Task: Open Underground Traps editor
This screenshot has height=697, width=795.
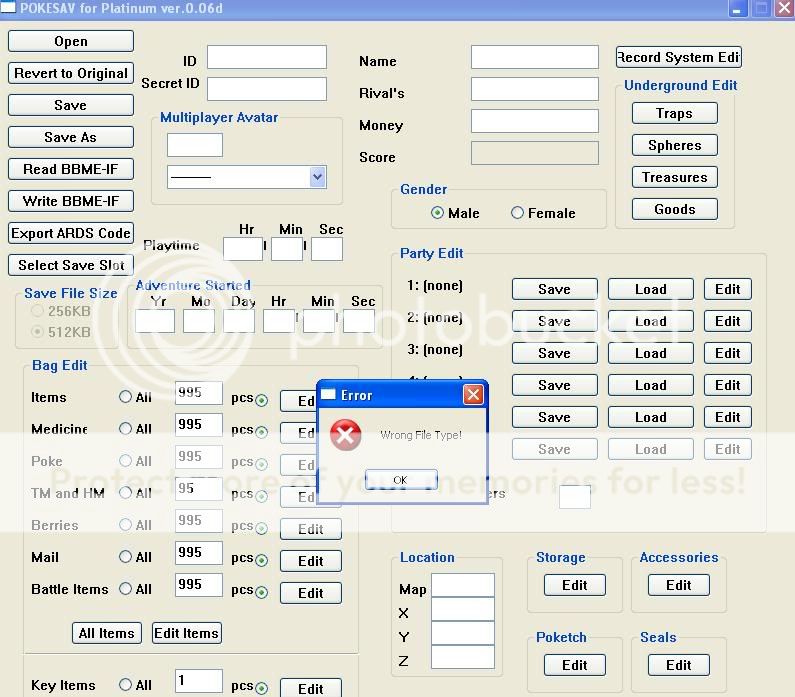Action: click(674, 113)
